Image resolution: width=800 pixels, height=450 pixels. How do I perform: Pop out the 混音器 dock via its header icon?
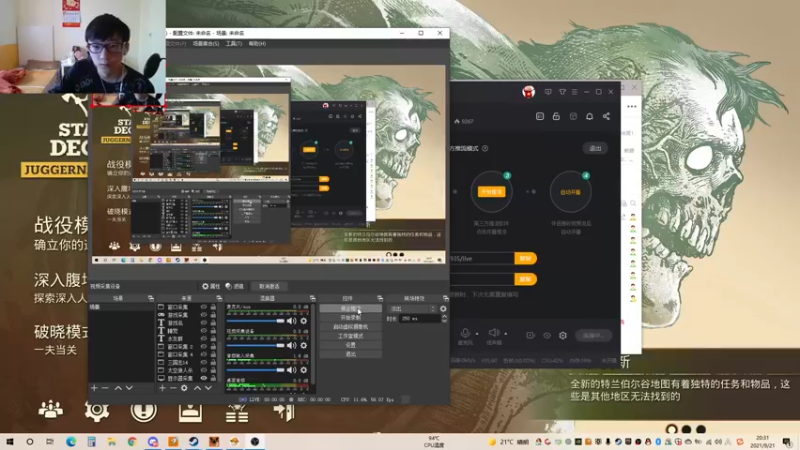(312, 298)
